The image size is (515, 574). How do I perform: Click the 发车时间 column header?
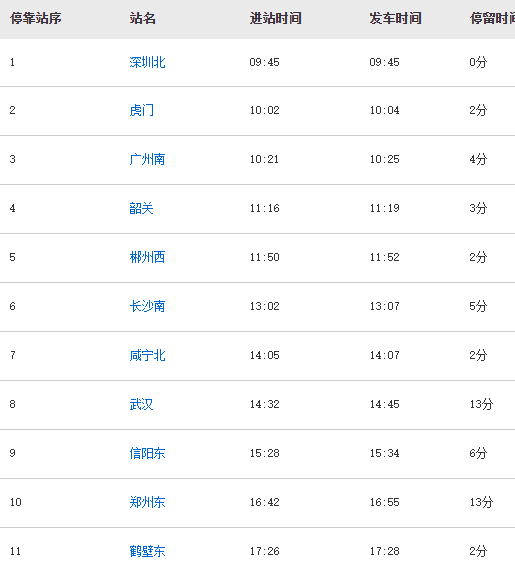tap(395, 18)
